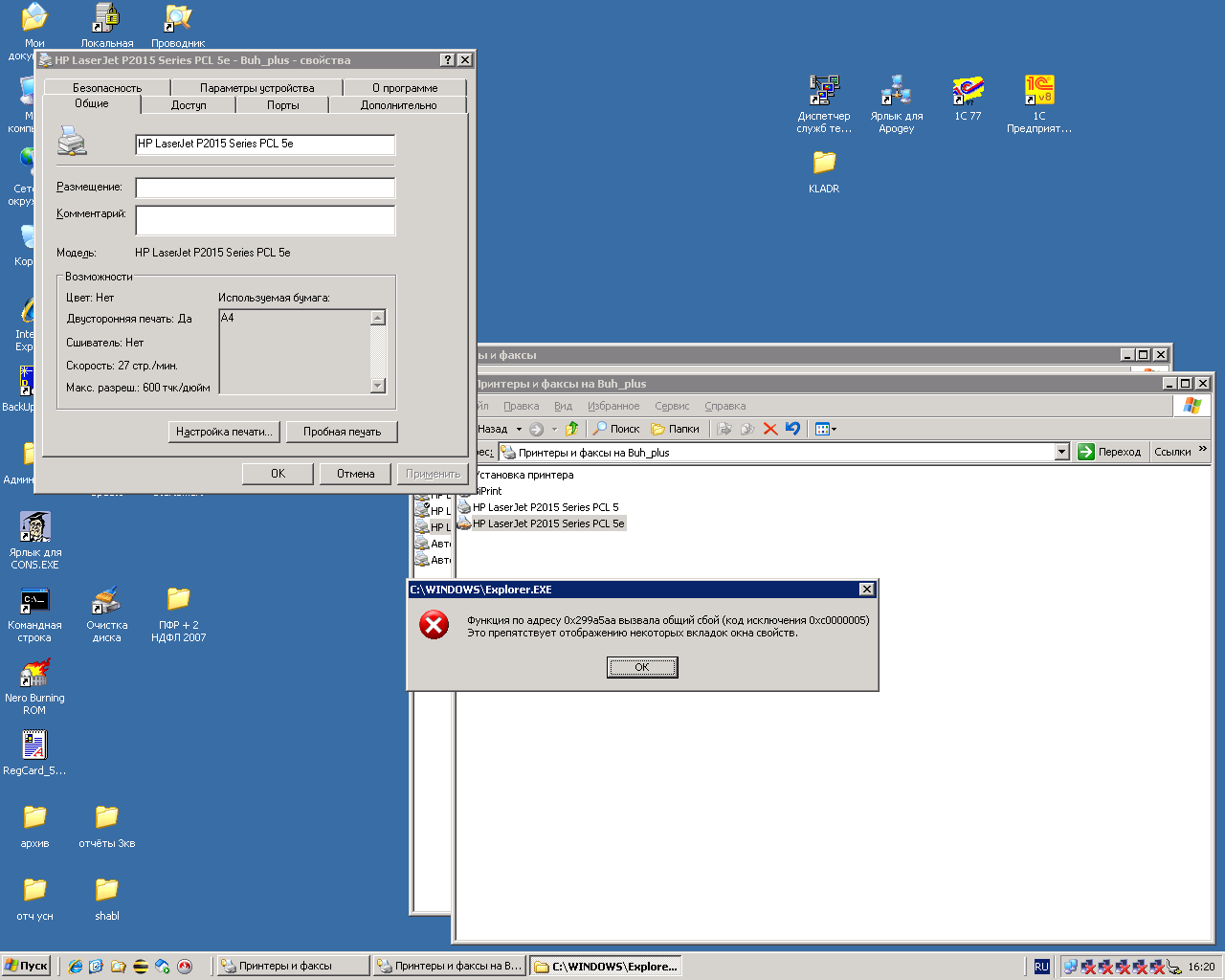Open the KLADR folder on the desktop
This screenshot has width=1225, height=980.
(x=824, y=171)
